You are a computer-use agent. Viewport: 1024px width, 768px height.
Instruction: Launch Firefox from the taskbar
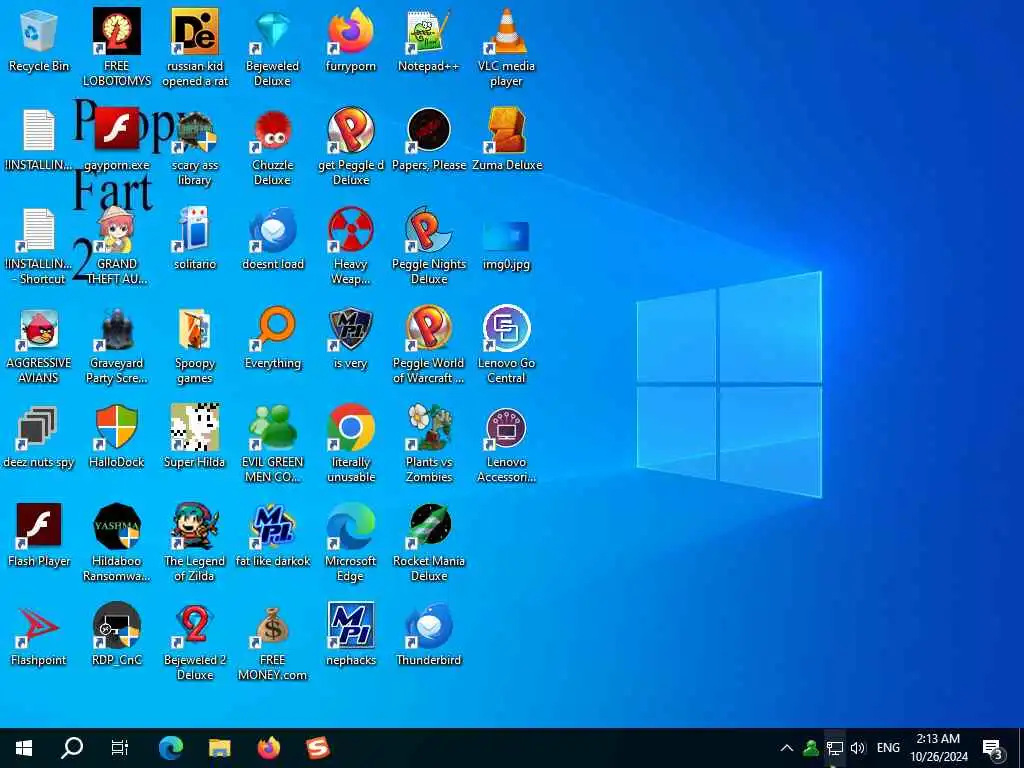[268, 748]
